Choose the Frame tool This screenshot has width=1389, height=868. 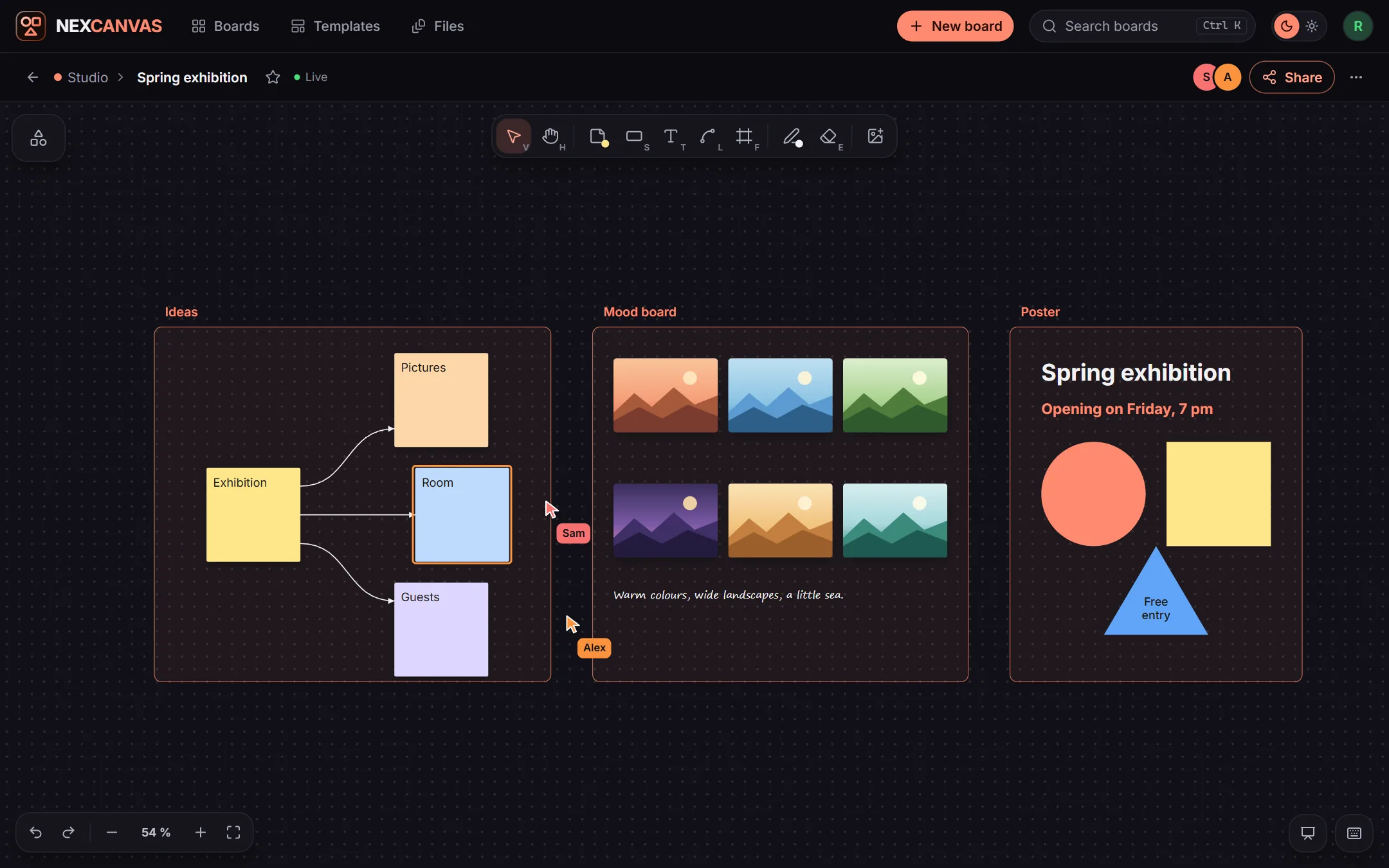[745, 136]
